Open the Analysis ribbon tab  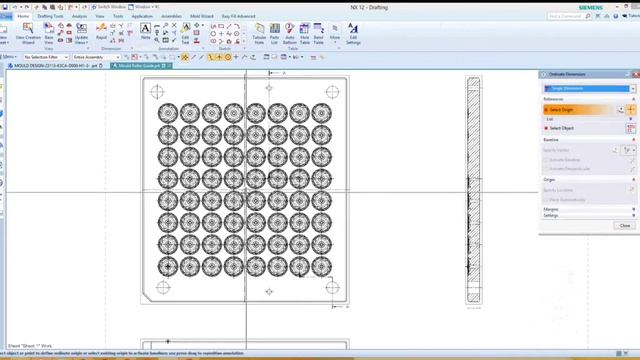pyautogui.click(x=79, y=16)
